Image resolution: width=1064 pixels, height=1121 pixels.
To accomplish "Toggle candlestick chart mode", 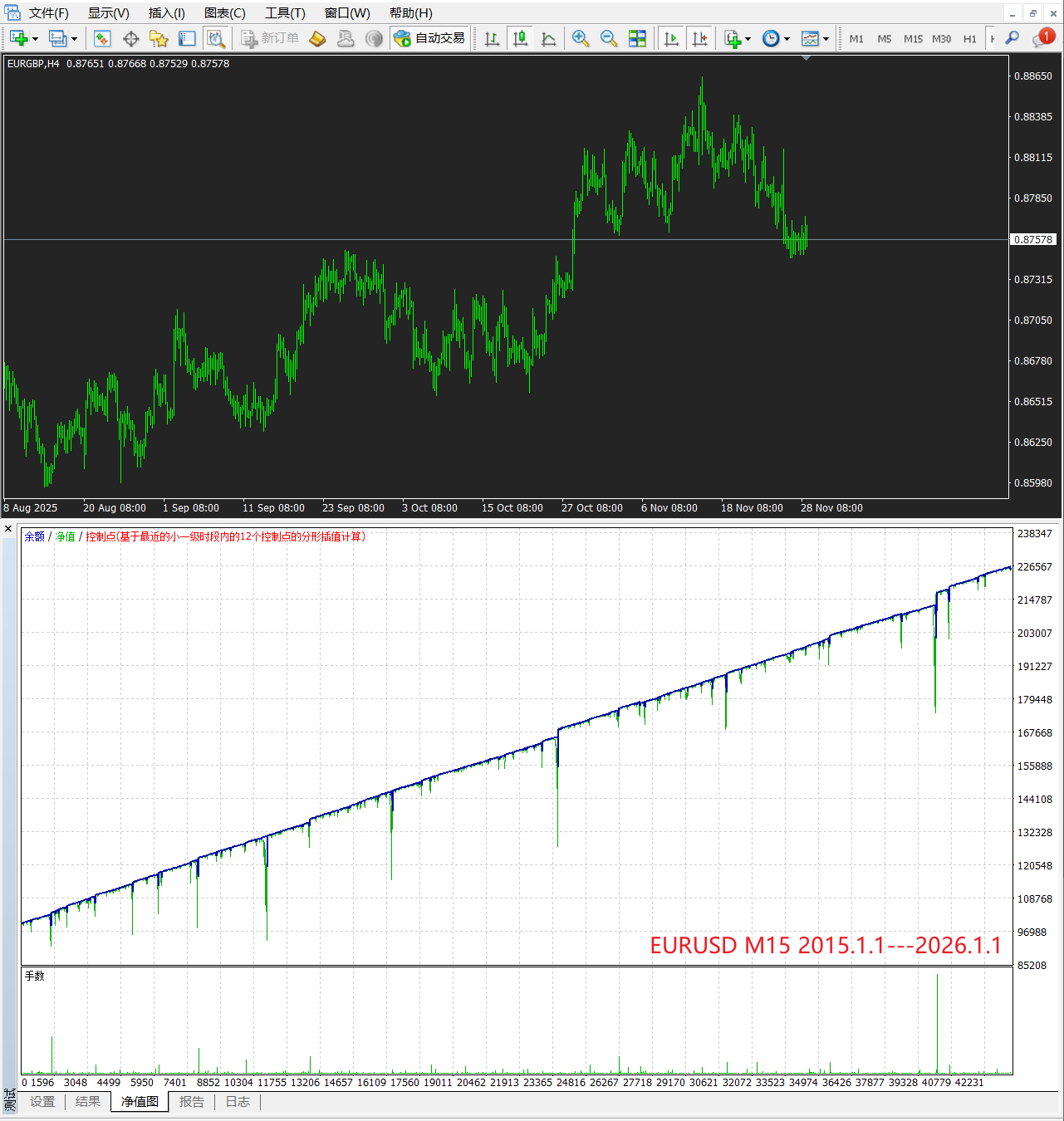I will click(521, 39).
